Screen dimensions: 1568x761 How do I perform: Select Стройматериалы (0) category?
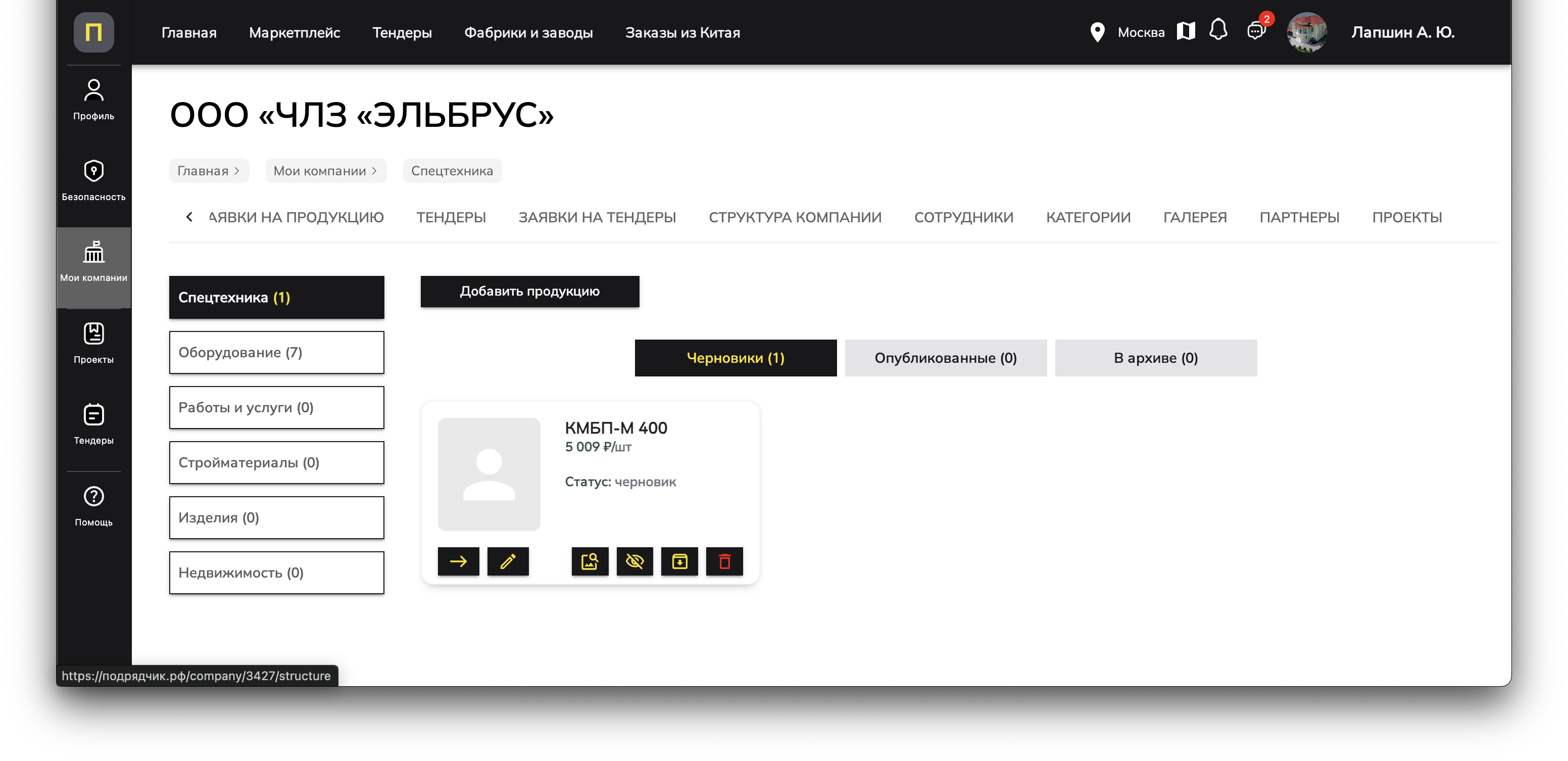[x=276, y=463]
